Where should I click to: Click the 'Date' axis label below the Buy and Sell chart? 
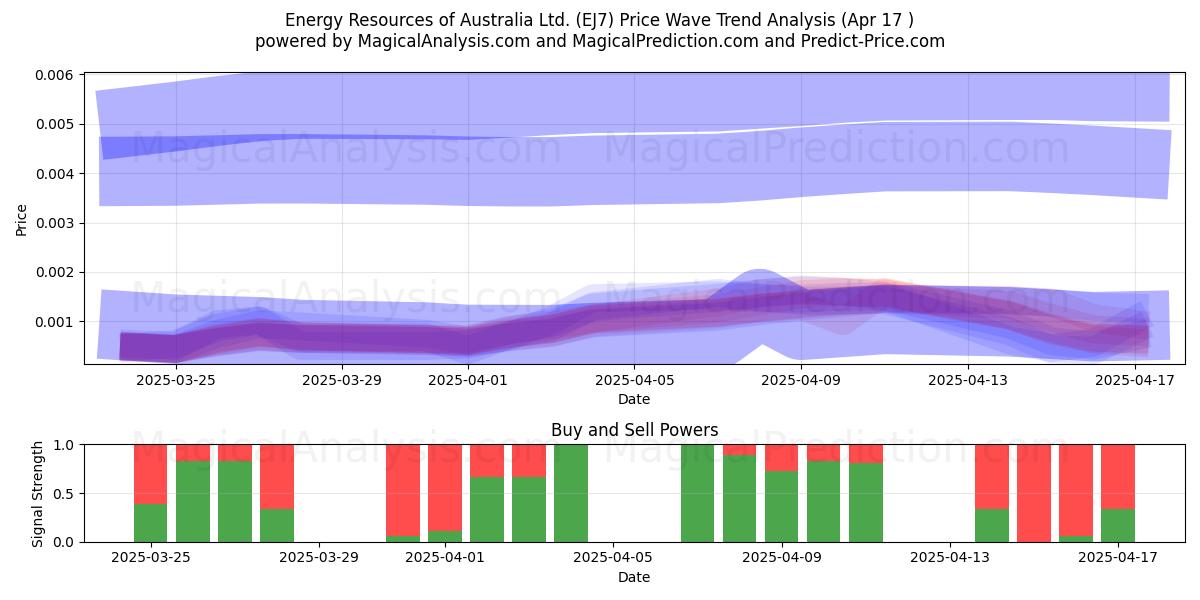coord(634,577)
